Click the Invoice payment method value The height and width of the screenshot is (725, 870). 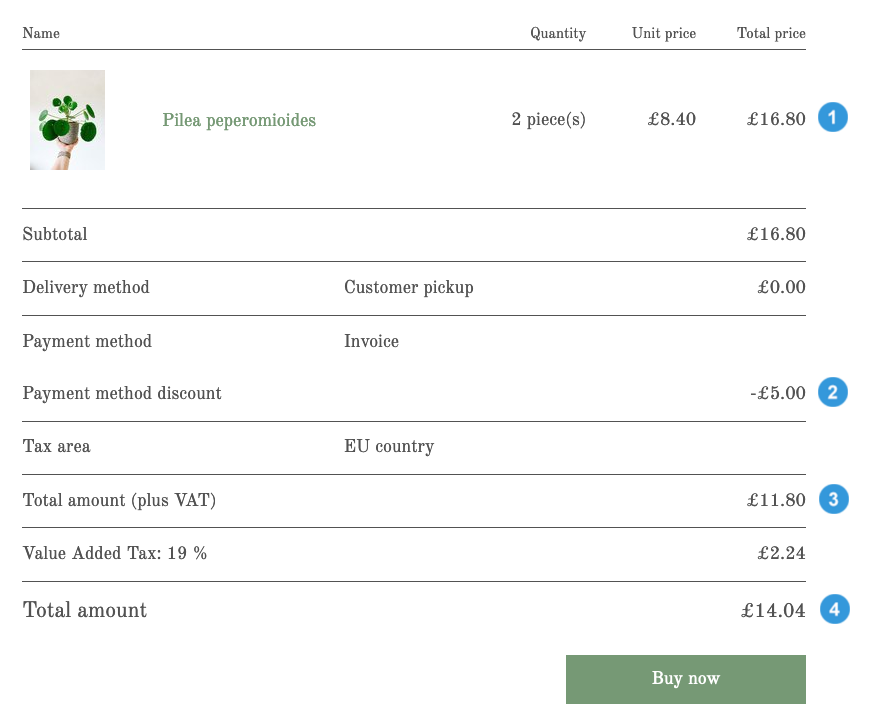[371, 341]
